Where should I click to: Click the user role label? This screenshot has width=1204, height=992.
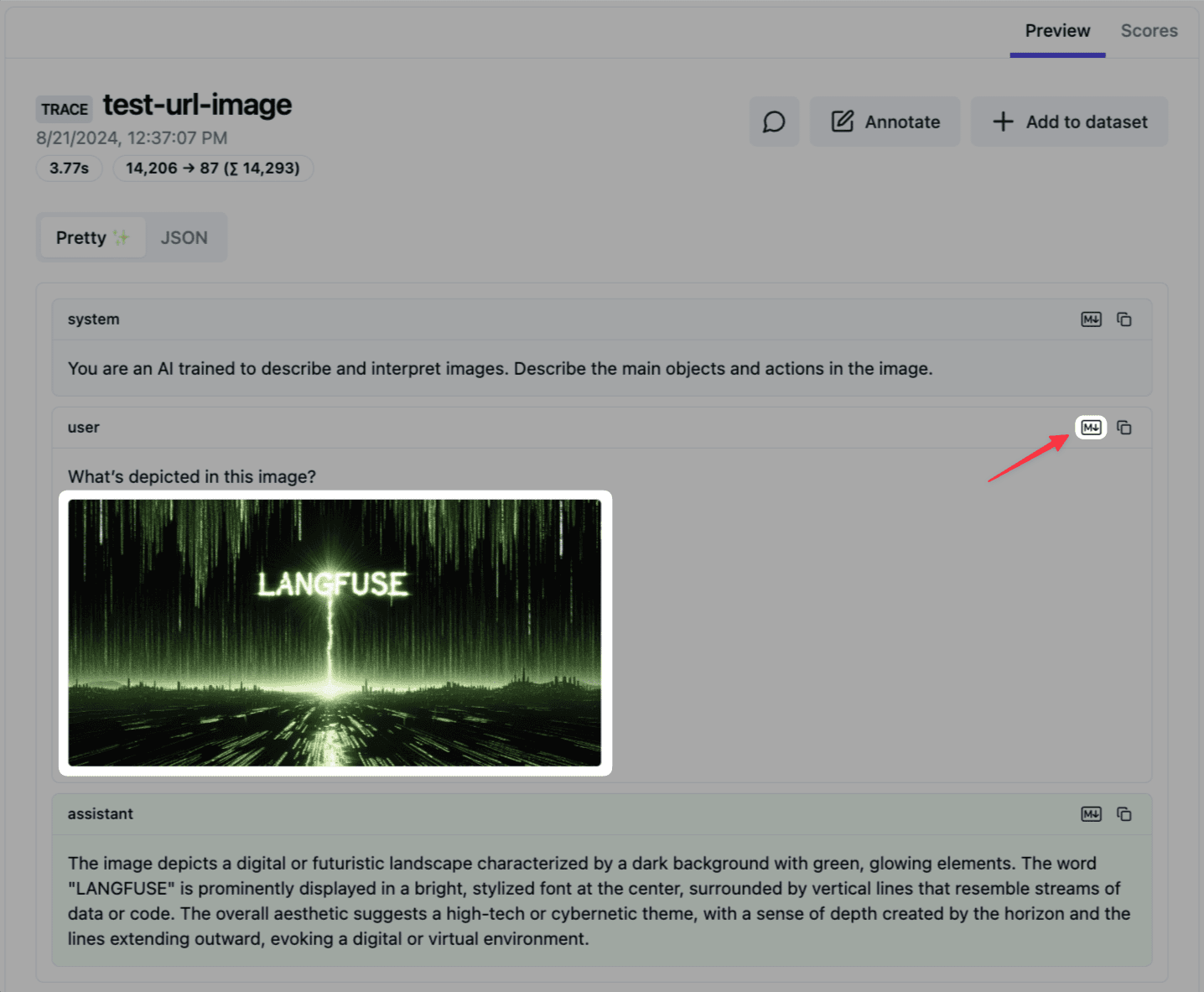(x=84, y=428)
